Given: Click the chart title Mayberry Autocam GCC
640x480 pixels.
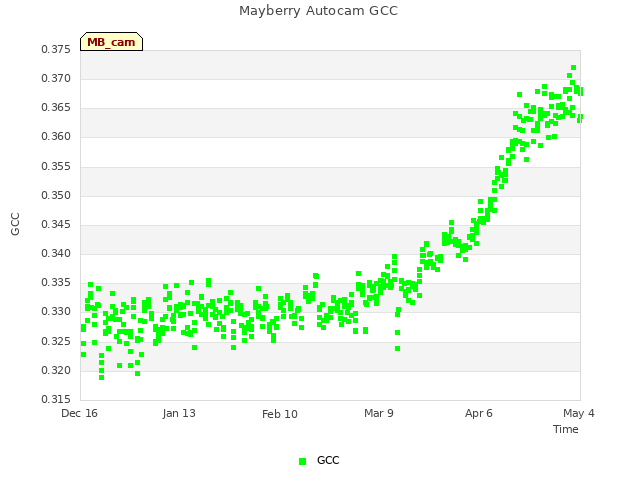Looking at the screenshot, I should 318,11.
